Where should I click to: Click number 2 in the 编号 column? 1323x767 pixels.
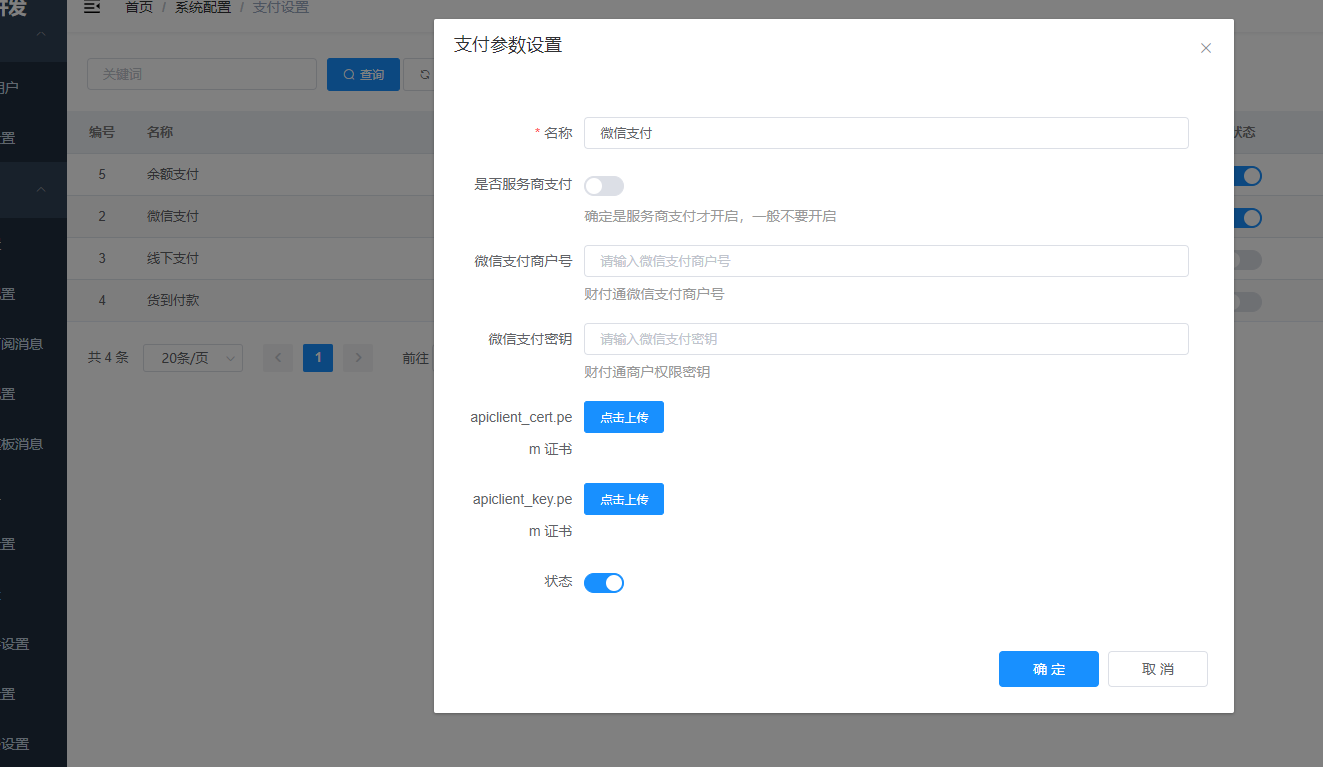pos(102,216)
